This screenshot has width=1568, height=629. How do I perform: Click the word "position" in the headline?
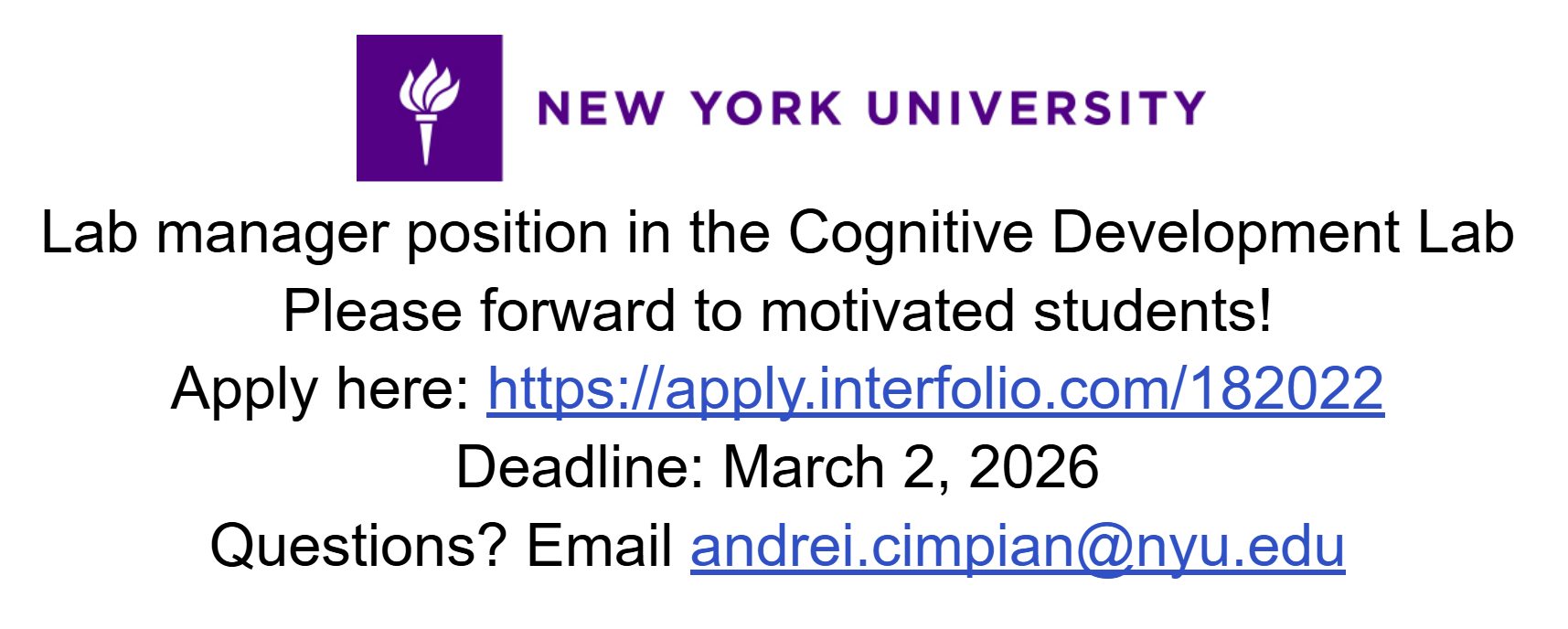[507, 234]
